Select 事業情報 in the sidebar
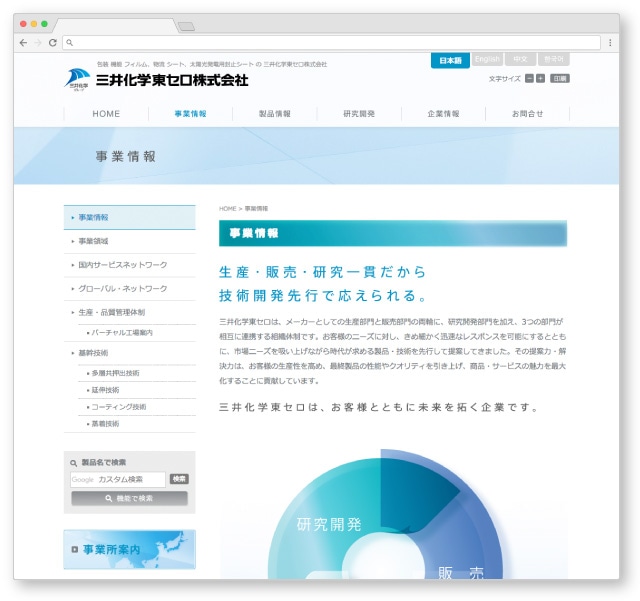The width and height of the screenshot is (640, 601). [130, 217]
